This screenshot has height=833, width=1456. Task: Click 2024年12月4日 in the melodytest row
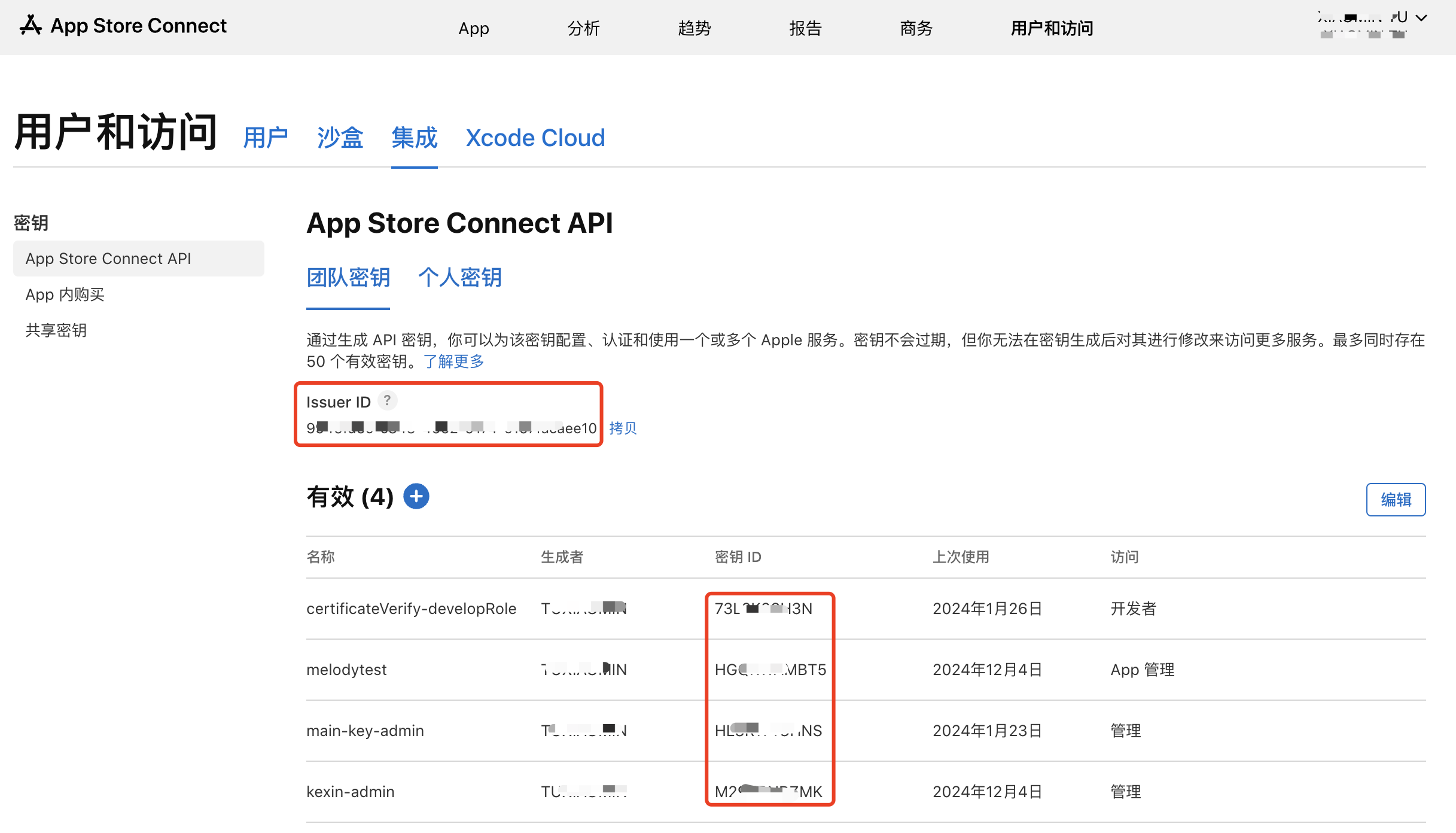pos(988,670)
